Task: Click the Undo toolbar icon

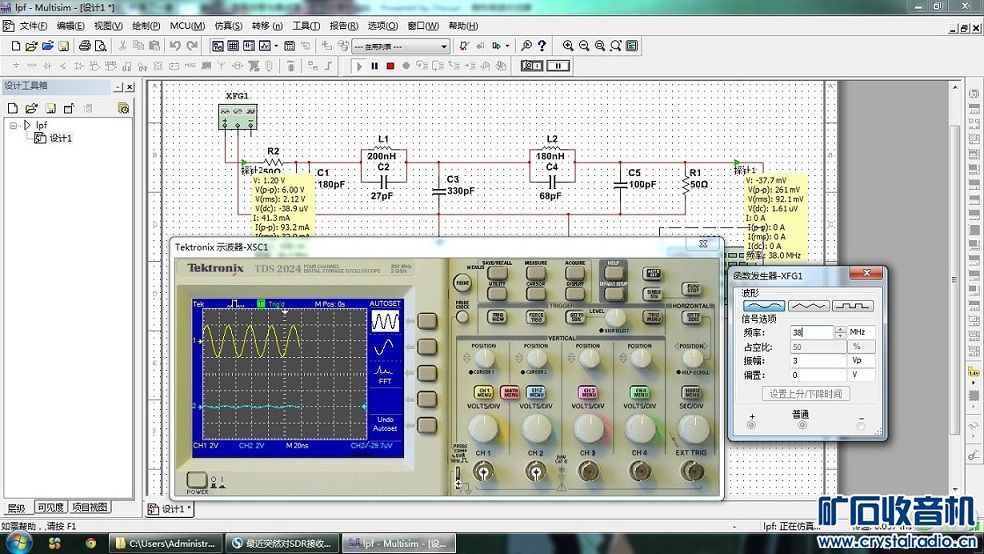Action: (x=175, y=46)
